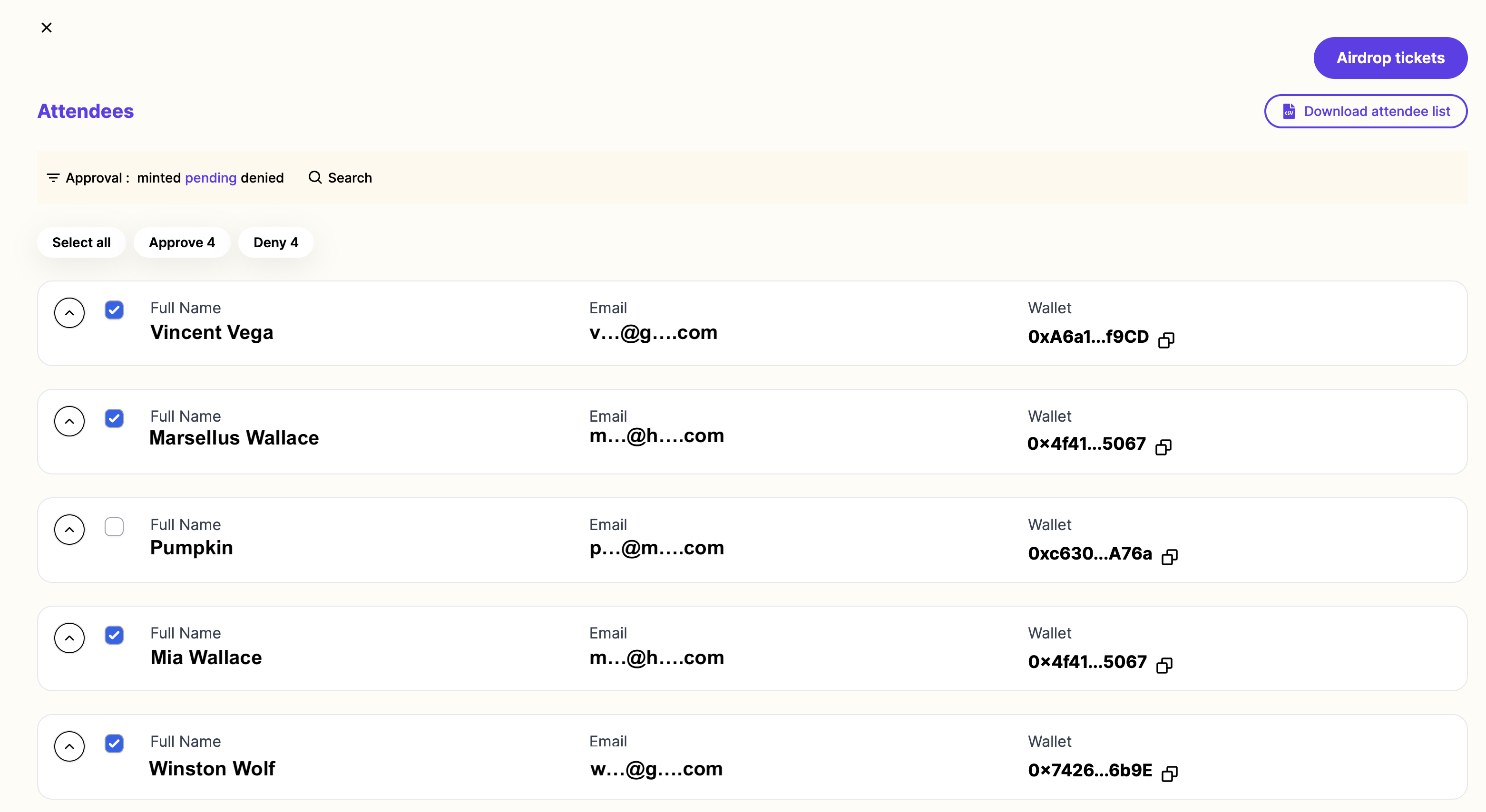Copy Winston Wolf's wallet address
The width and height of the screenshot is (1486, 812).
(x=1169, y=773)
